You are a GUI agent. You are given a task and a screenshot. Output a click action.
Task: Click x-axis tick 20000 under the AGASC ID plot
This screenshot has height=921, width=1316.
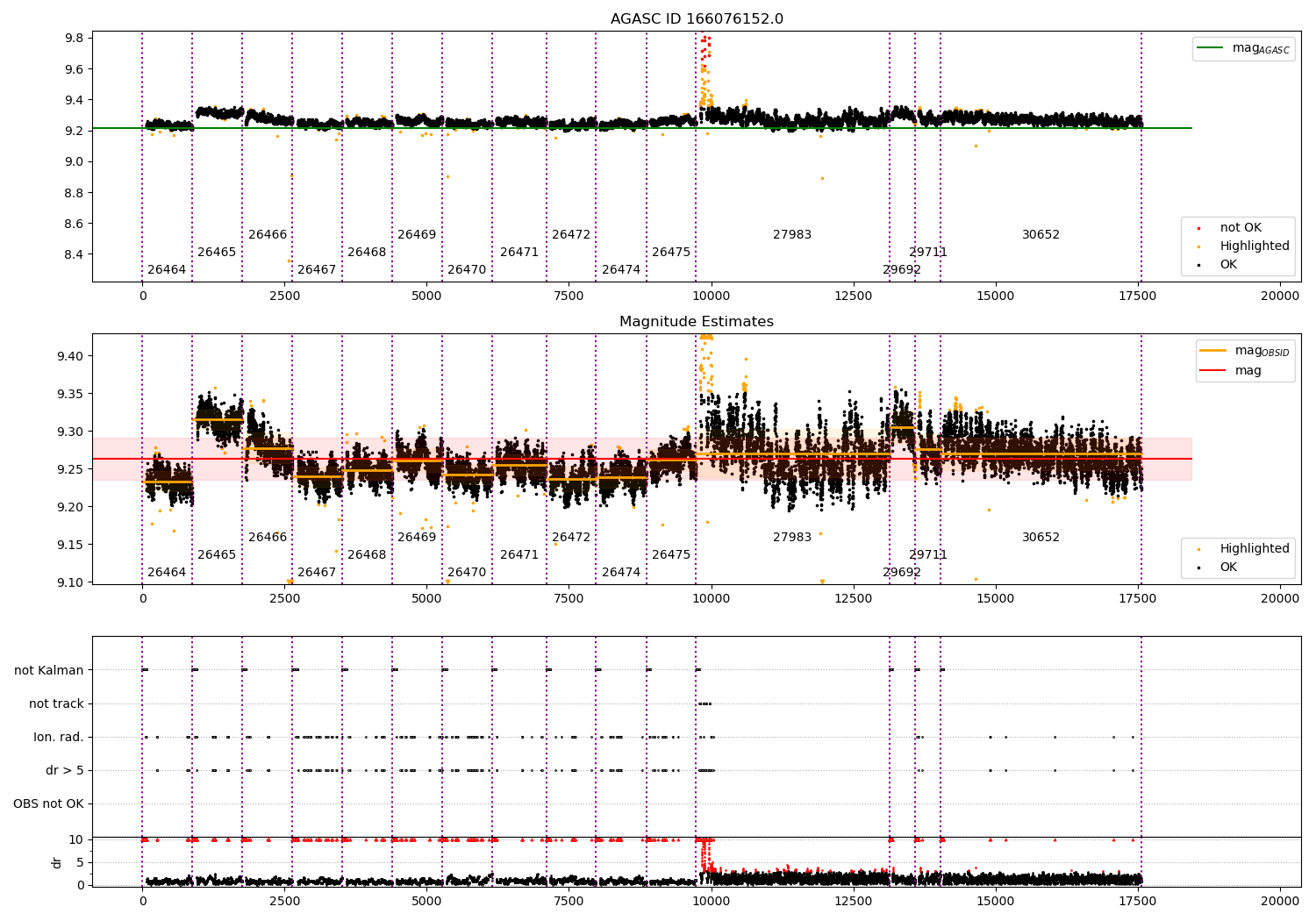[1280, 296]
